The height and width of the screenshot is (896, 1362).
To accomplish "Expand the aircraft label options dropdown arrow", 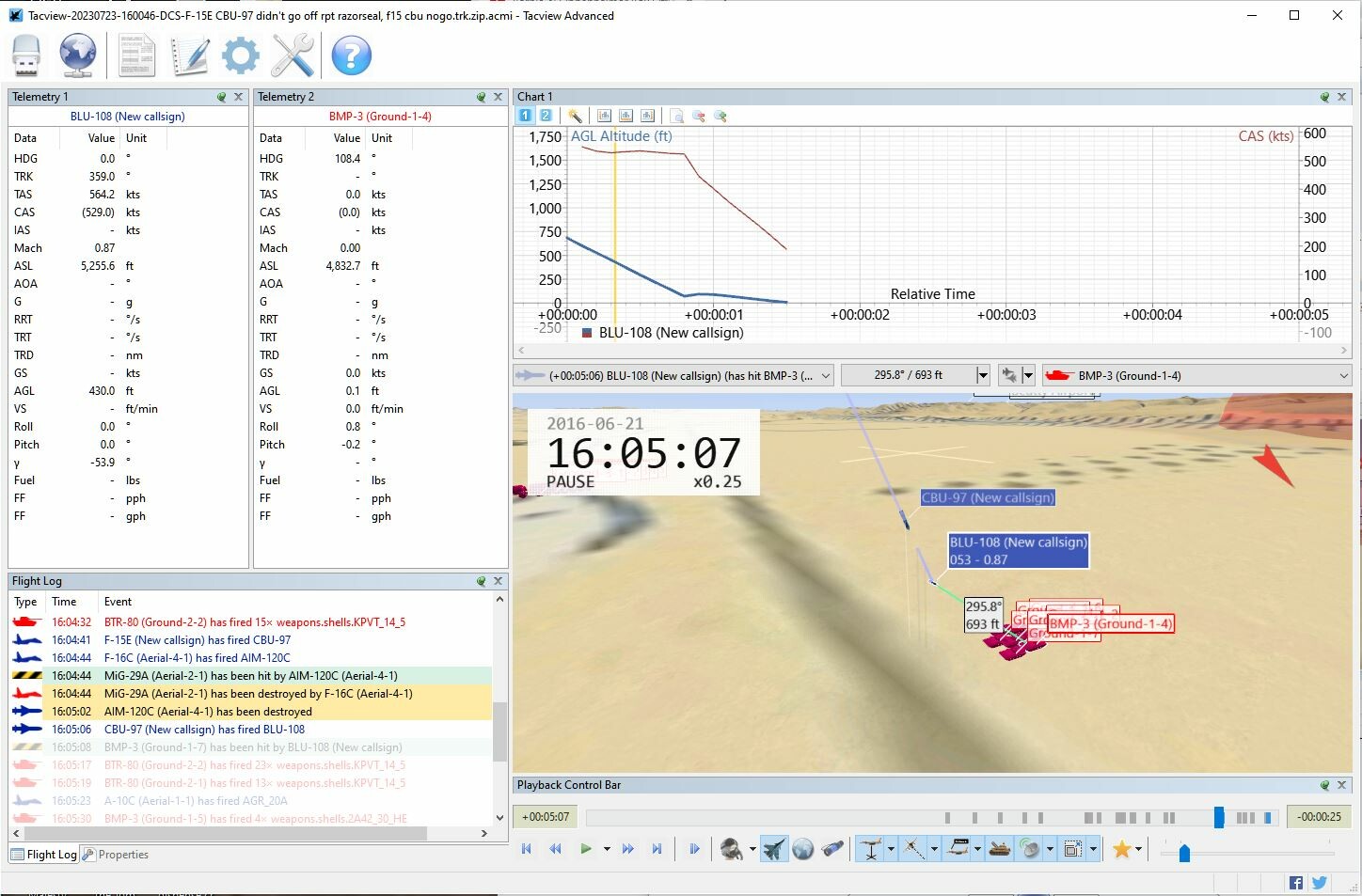I will pos(977,849).
